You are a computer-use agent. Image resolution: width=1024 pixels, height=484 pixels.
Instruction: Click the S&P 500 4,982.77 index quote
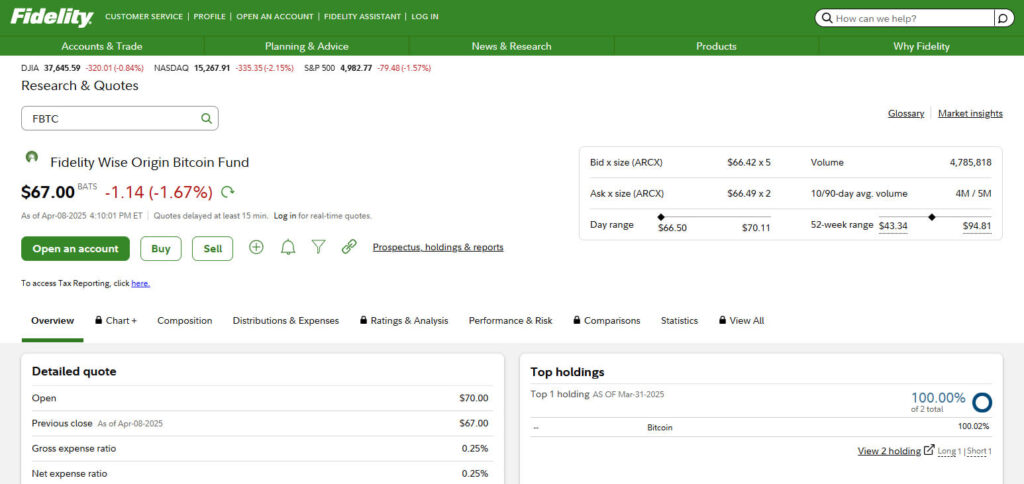point(368,68)
